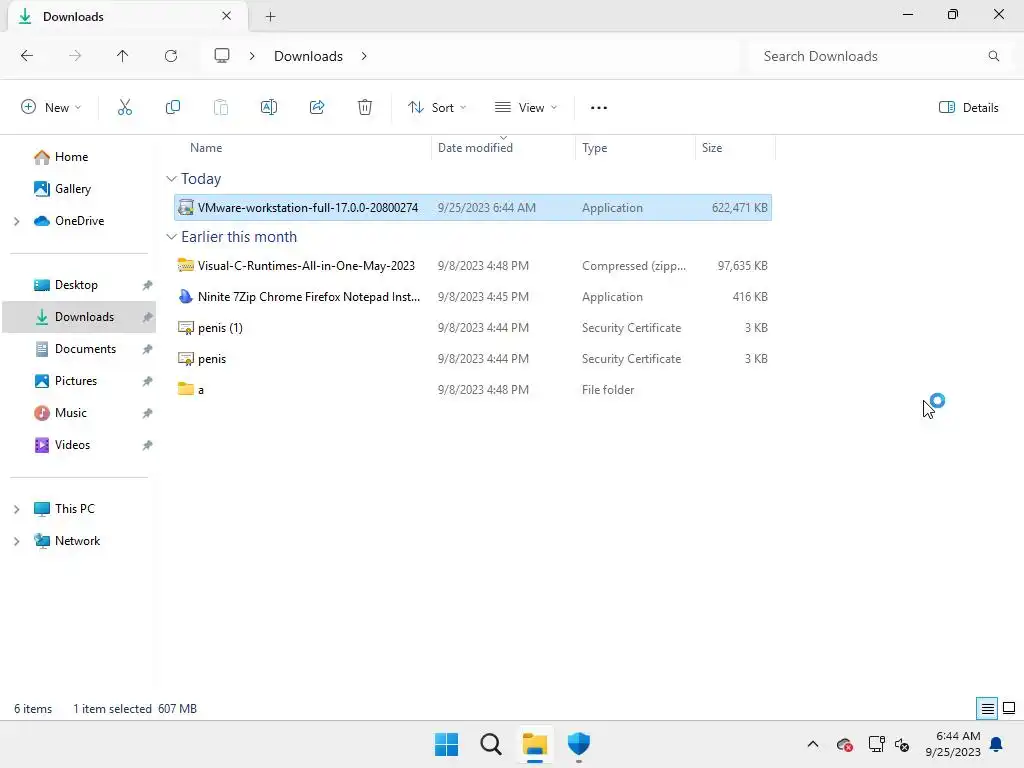1024x768 pixels.
Task: Click the Visual-C-Runtimes zip folder icon
Action: coord(185,265)
